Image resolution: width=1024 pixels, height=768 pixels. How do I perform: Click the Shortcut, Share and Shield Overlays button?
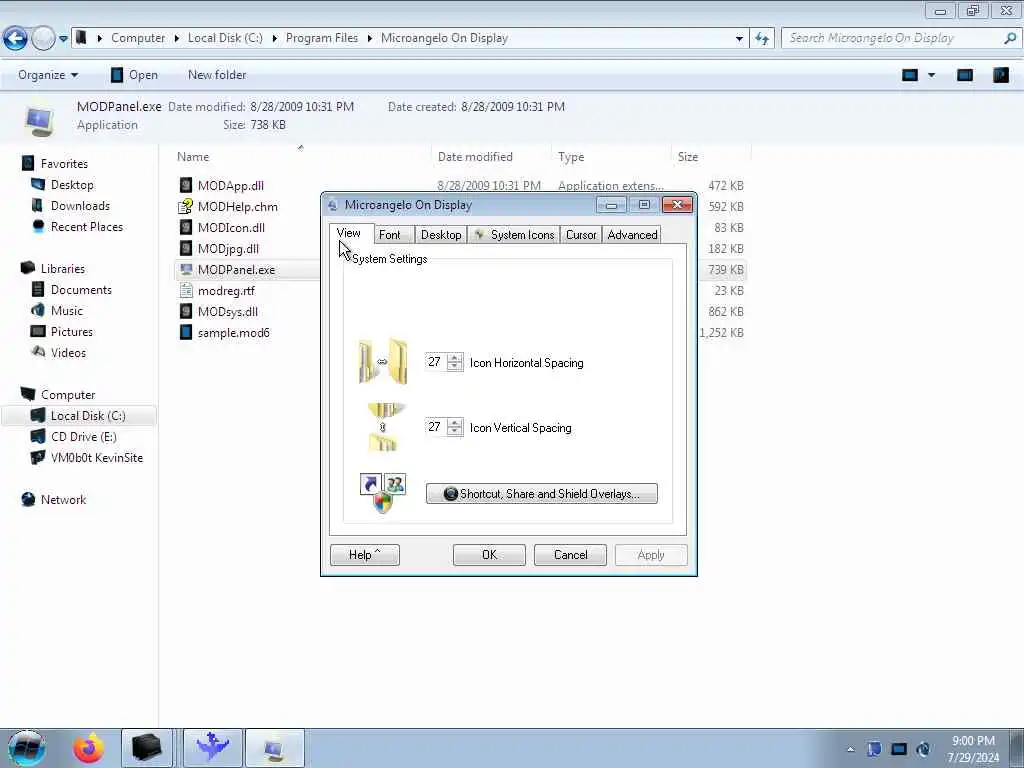(541, 494)
